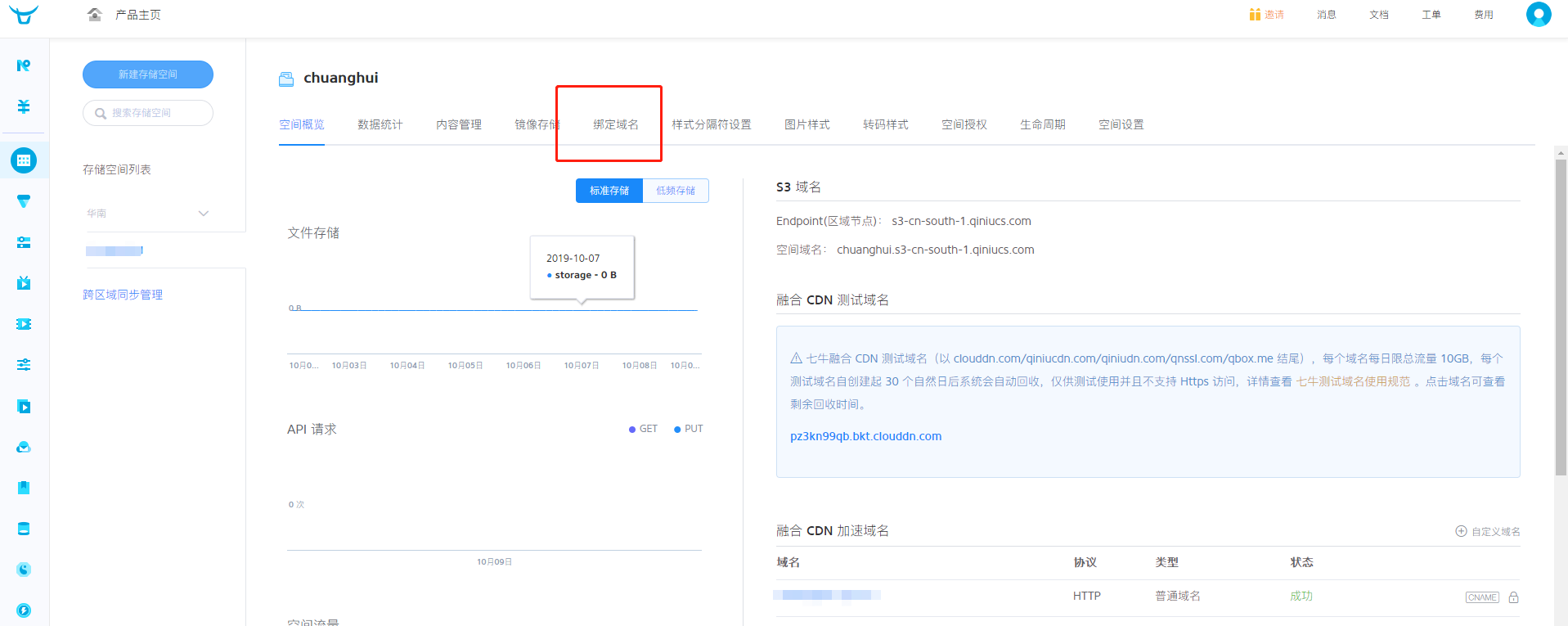Open the 七牛测试域名使用规范 link

[1353, 381]
